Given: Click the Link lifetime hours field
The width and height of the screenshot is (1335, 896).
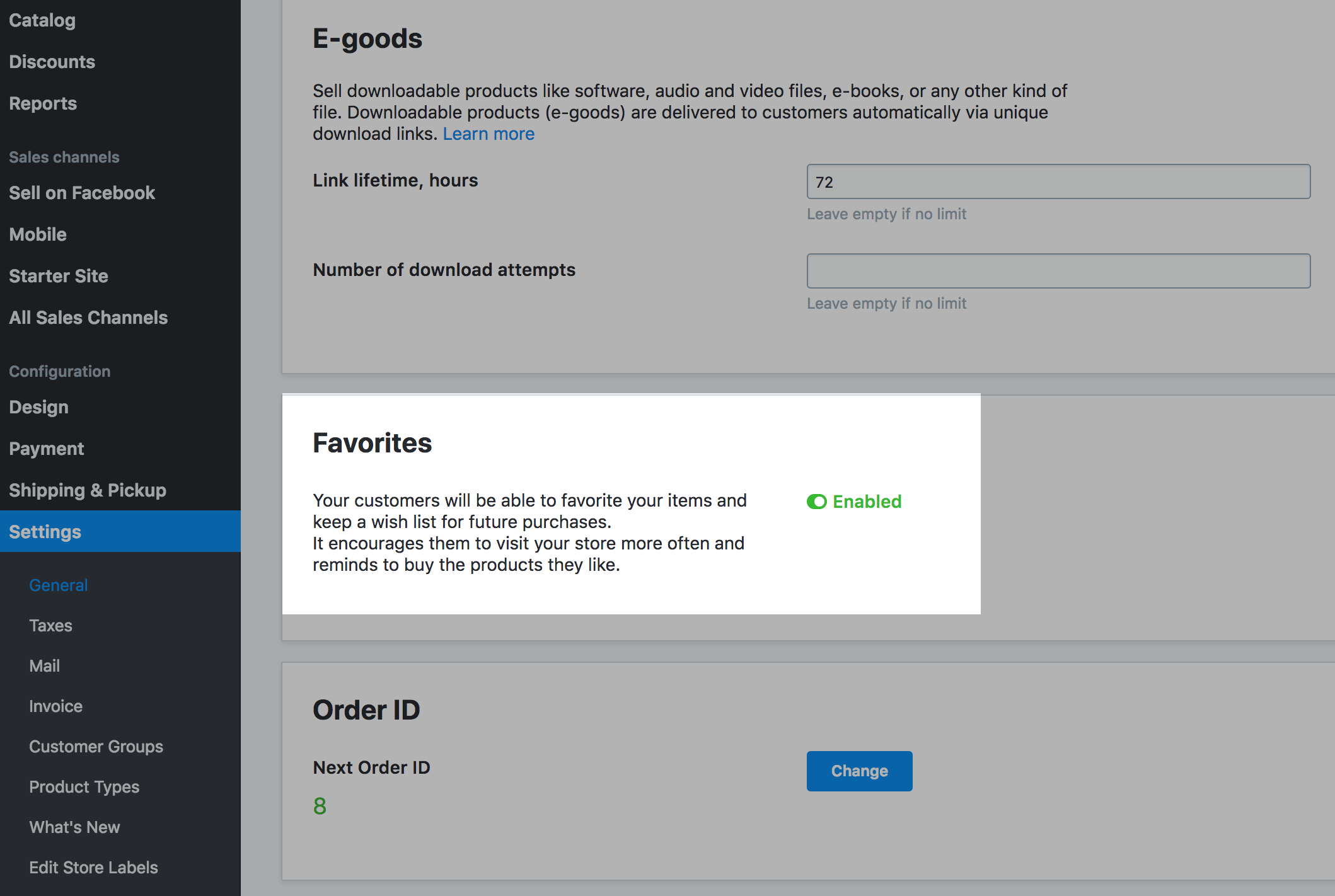Looking at the screenshot, I should tap(1058, 181).
